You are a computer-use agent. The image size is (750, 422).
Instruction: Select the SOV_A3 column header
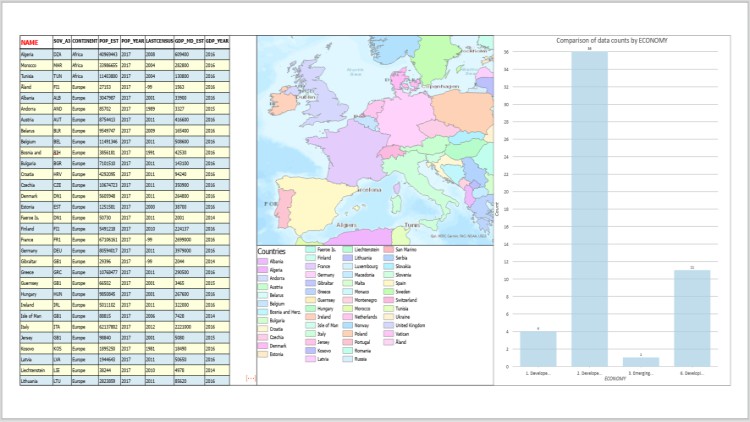(x=62, y=42)
